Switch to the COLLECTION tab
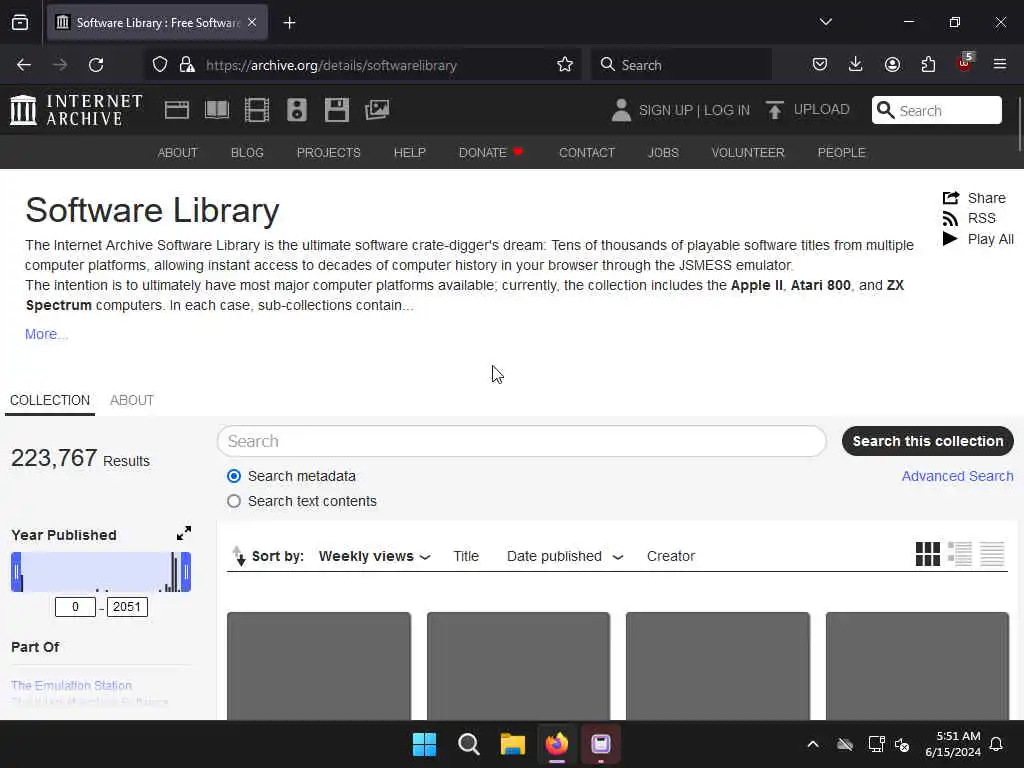 pos(50,400)
